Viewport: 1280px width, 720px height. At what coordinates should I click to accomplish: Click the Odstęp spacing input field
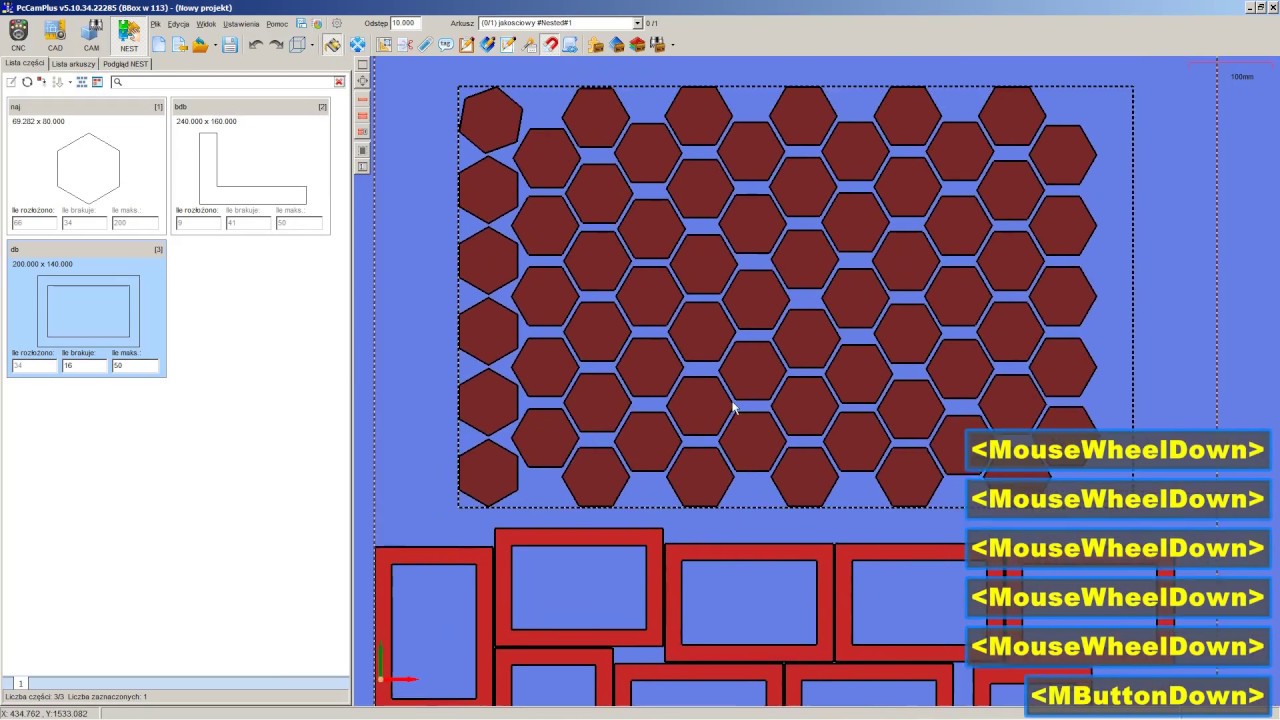tap(406, 23)
